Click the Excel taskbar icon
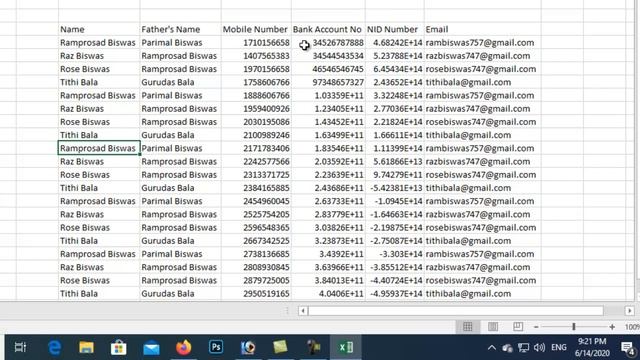The height and width of the screenshot is (360, 640). pos(346,347)
